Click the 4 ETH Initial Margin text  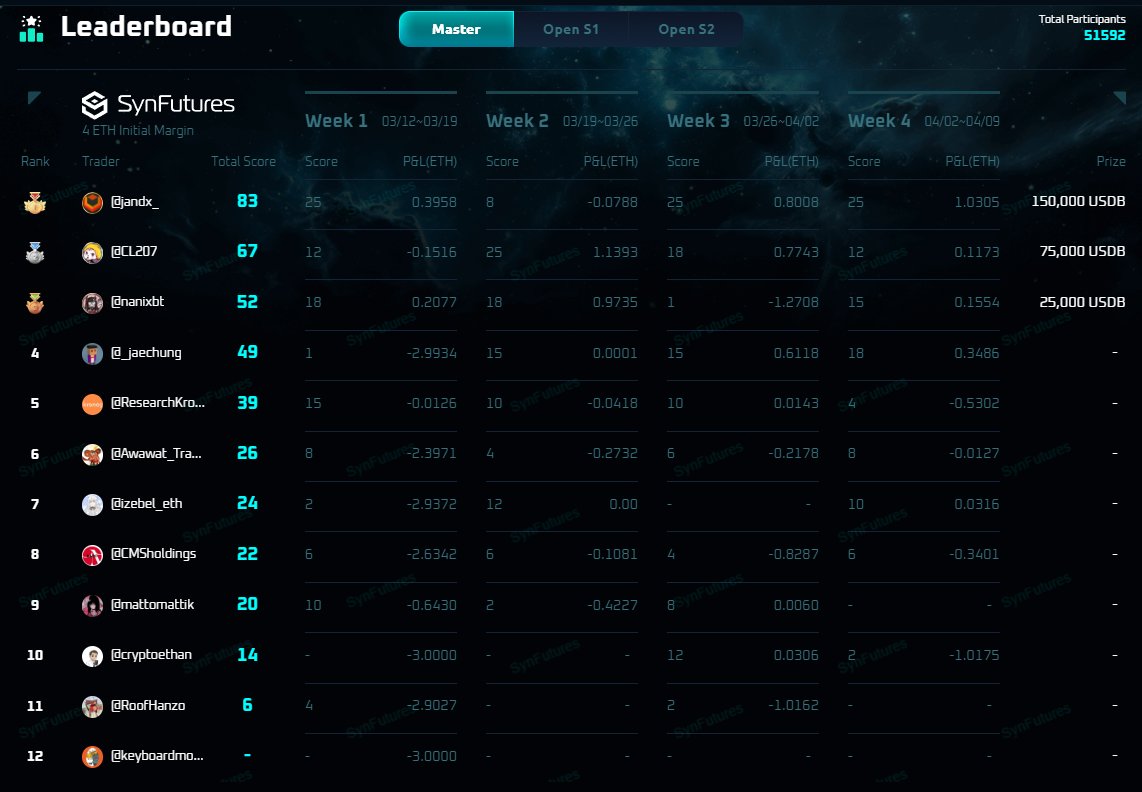point(138,130)
